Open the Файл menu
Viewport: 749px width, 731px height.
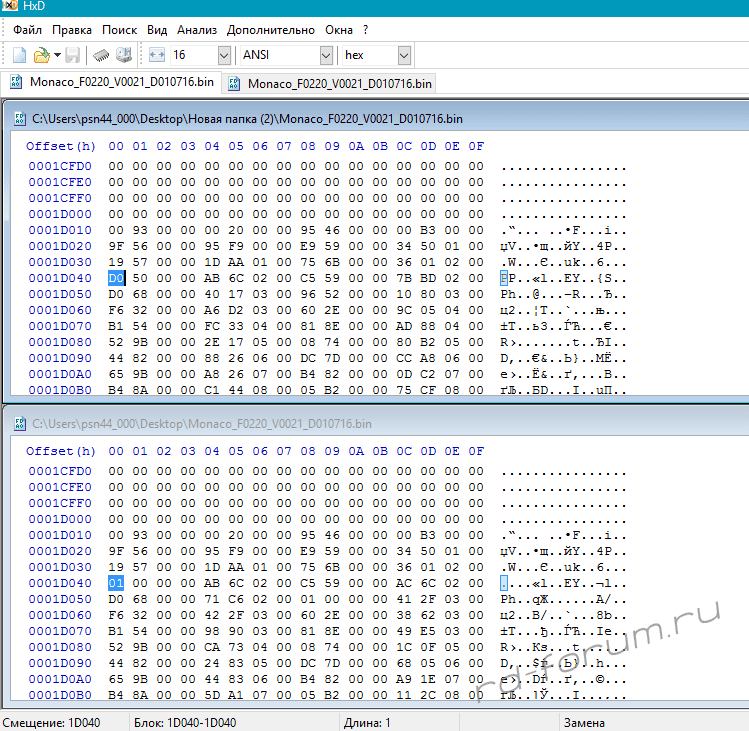point(27,30)
